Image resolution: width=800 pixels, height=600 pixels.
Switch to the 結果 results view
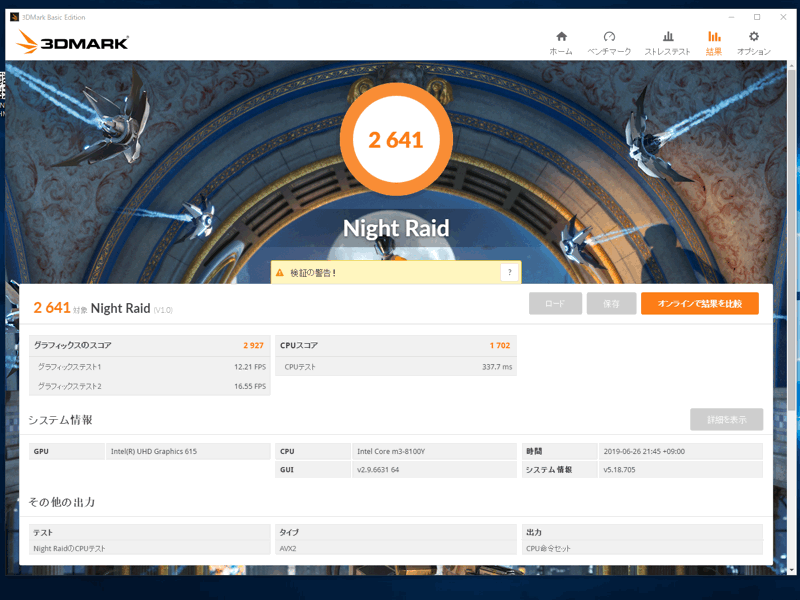point(713,42)
